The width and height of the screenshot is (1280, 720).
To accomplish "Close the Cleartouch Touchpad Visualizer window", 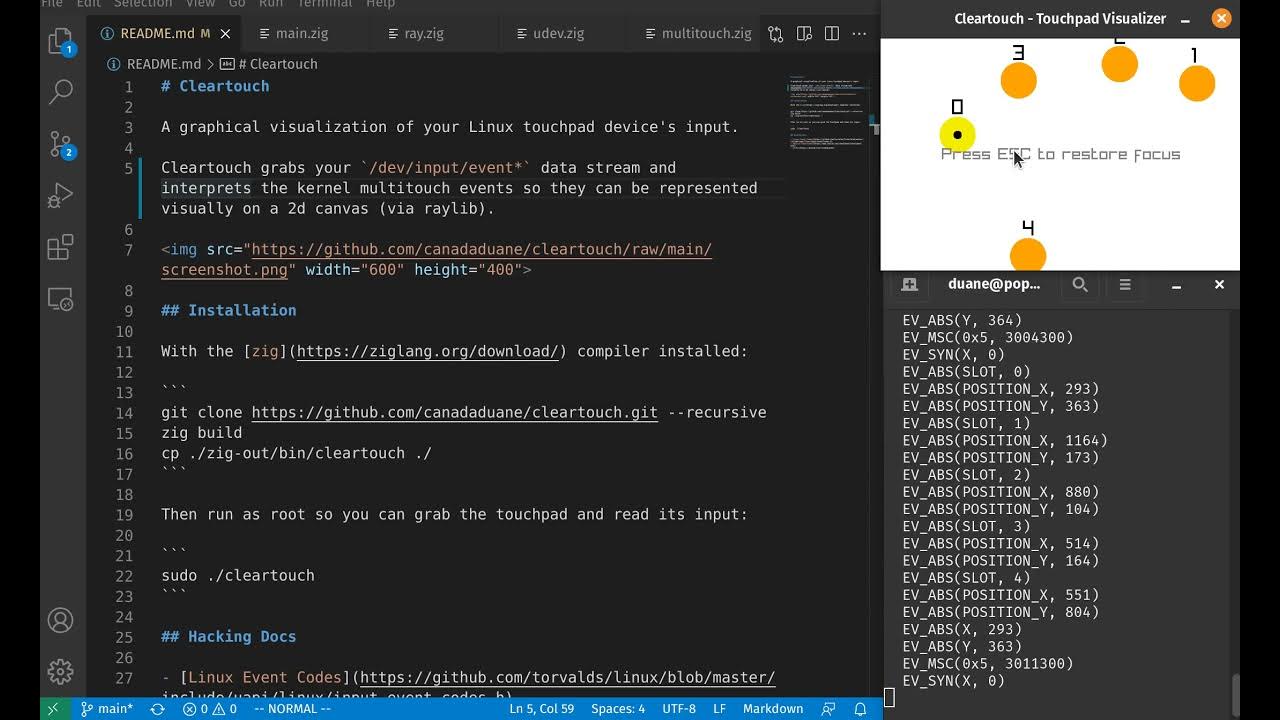I will (x=1221, y=18).
